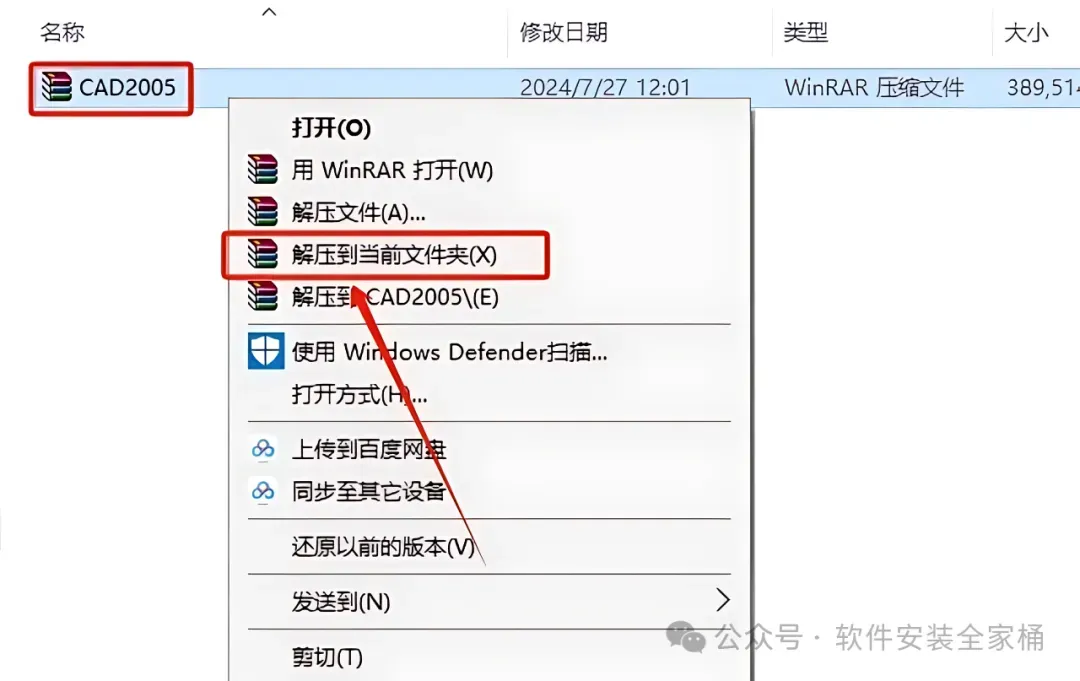Sort by the 类型 column header
This screenshot has width=1080, height=681.
pos(805,32)
